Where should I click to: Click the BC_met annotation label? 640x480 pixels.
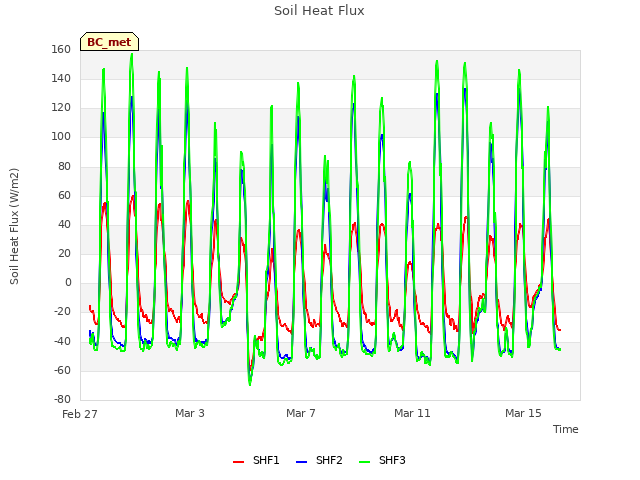109,42
